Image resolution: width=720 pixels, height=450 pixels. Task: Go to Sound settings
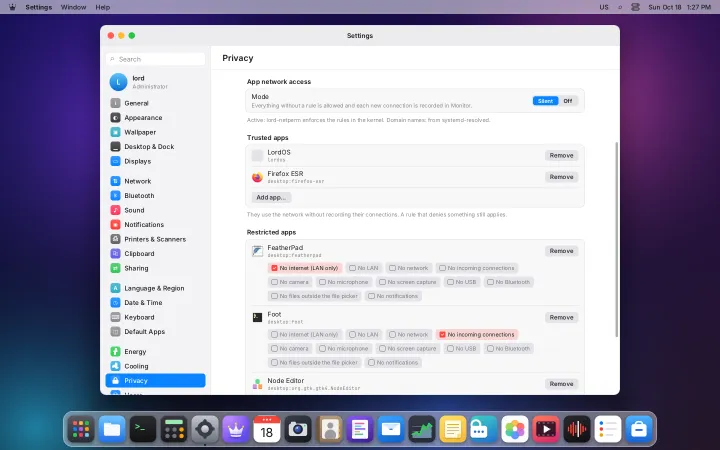click(x=155, y=210)
